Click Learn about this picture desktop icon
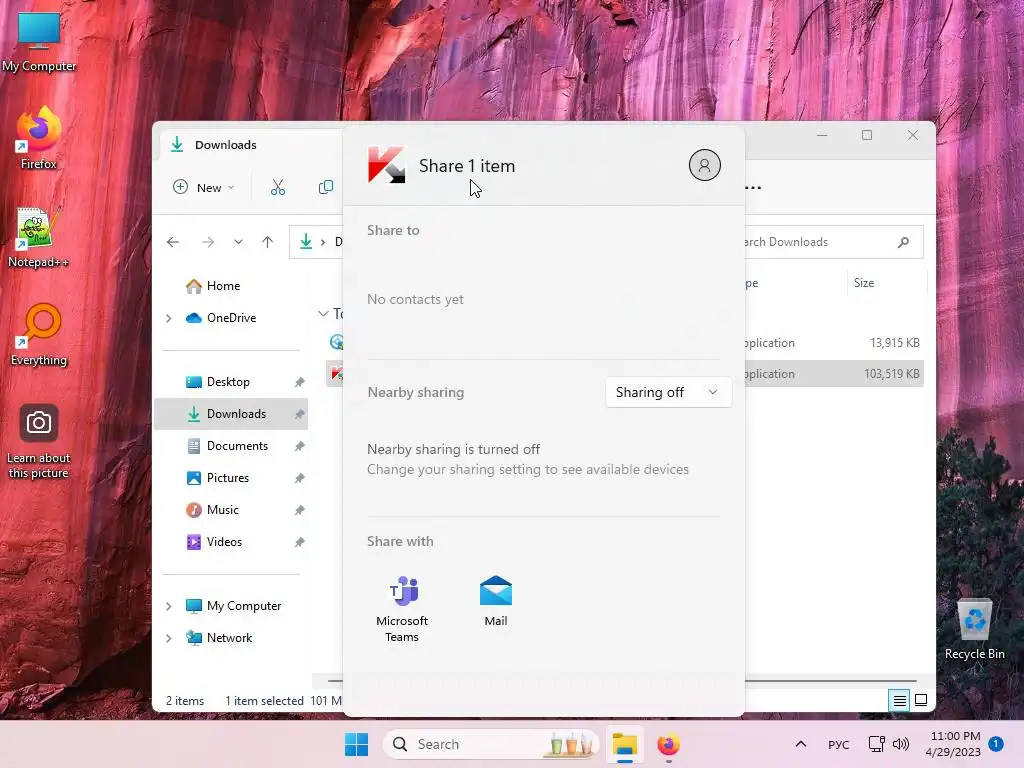This screenshot has width=1024, height=768. (x=39, y=441)
